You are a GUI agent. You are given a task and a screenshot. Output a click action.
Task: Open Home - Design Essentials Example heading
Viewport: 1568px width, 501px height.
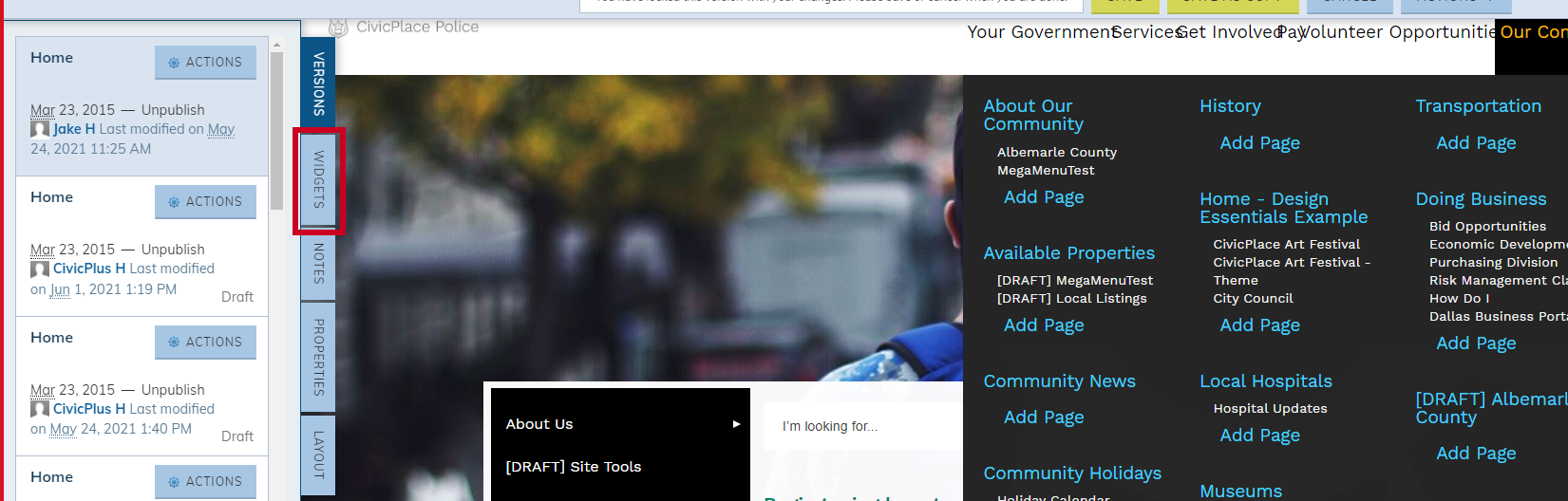1284,208
